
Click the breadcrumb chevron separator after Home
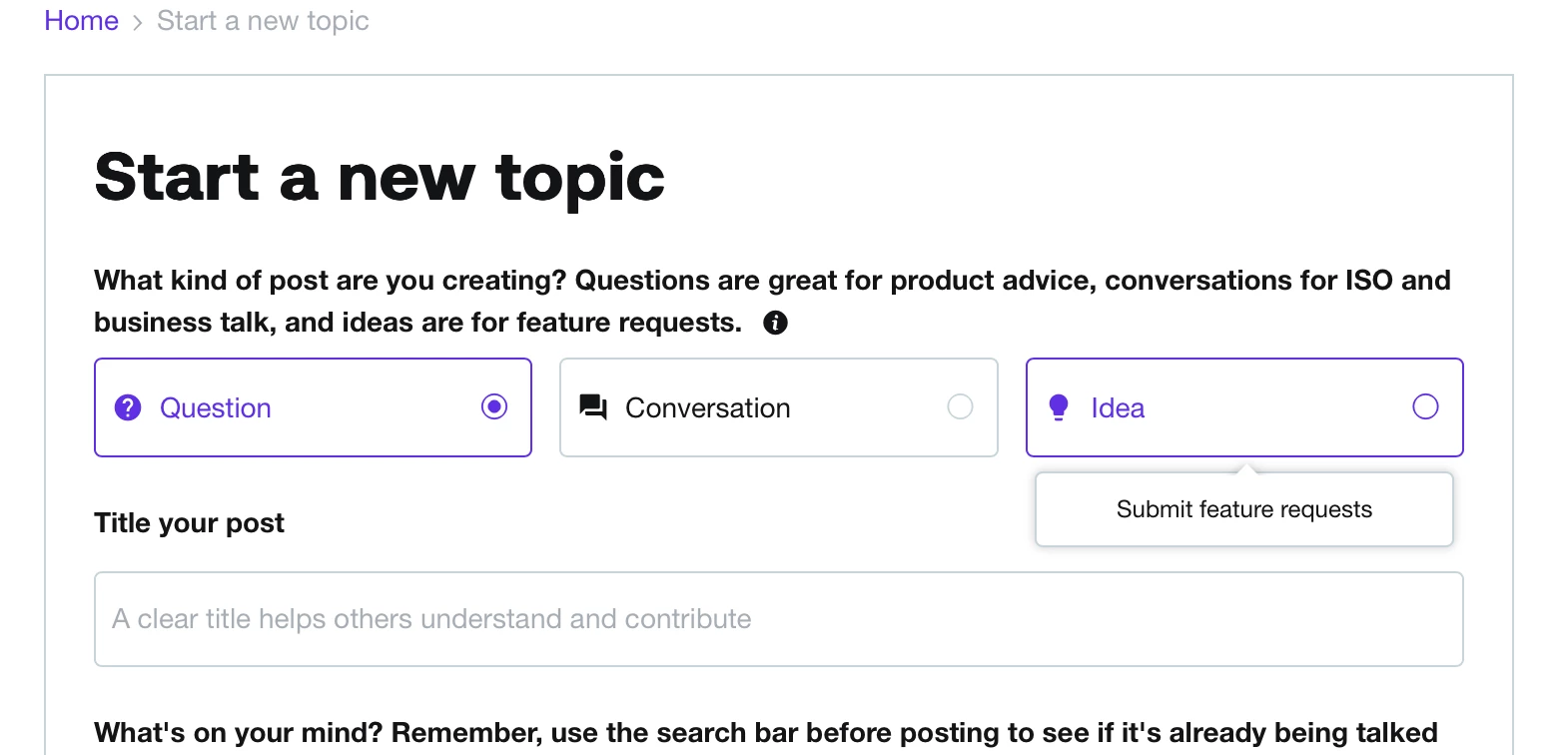[x=138, y=22]
